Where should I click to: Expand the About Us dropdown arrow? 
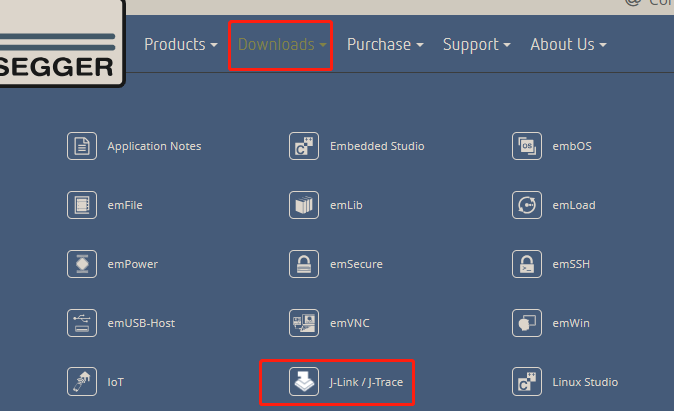[x=603, y=45]
